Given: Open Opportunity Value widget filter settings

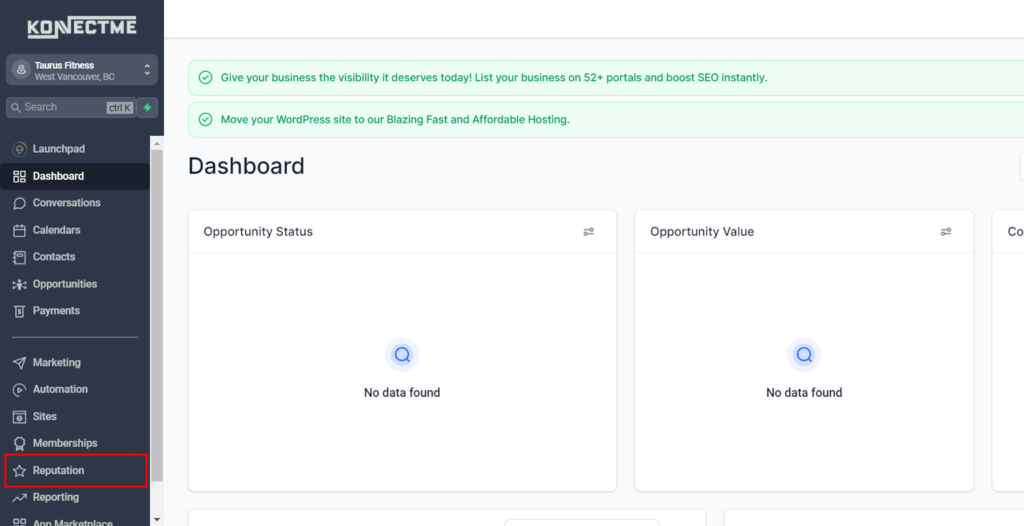Looking at the screenshot, I should [x=945, y=232].
